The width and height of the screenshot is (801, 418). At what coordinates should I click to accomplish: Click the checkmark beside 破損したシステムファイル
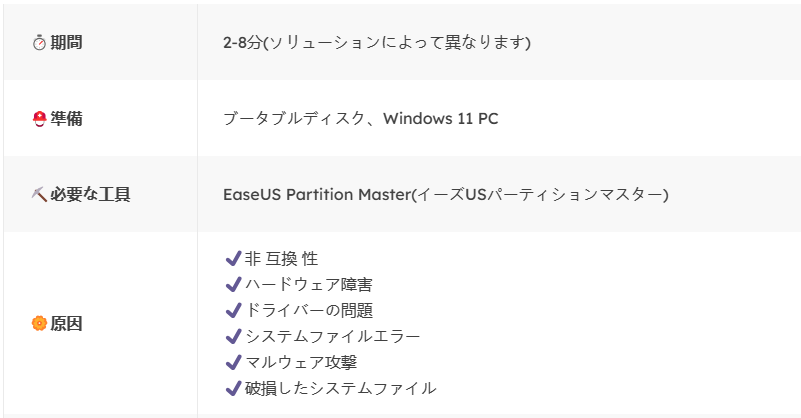click(234, 388)
